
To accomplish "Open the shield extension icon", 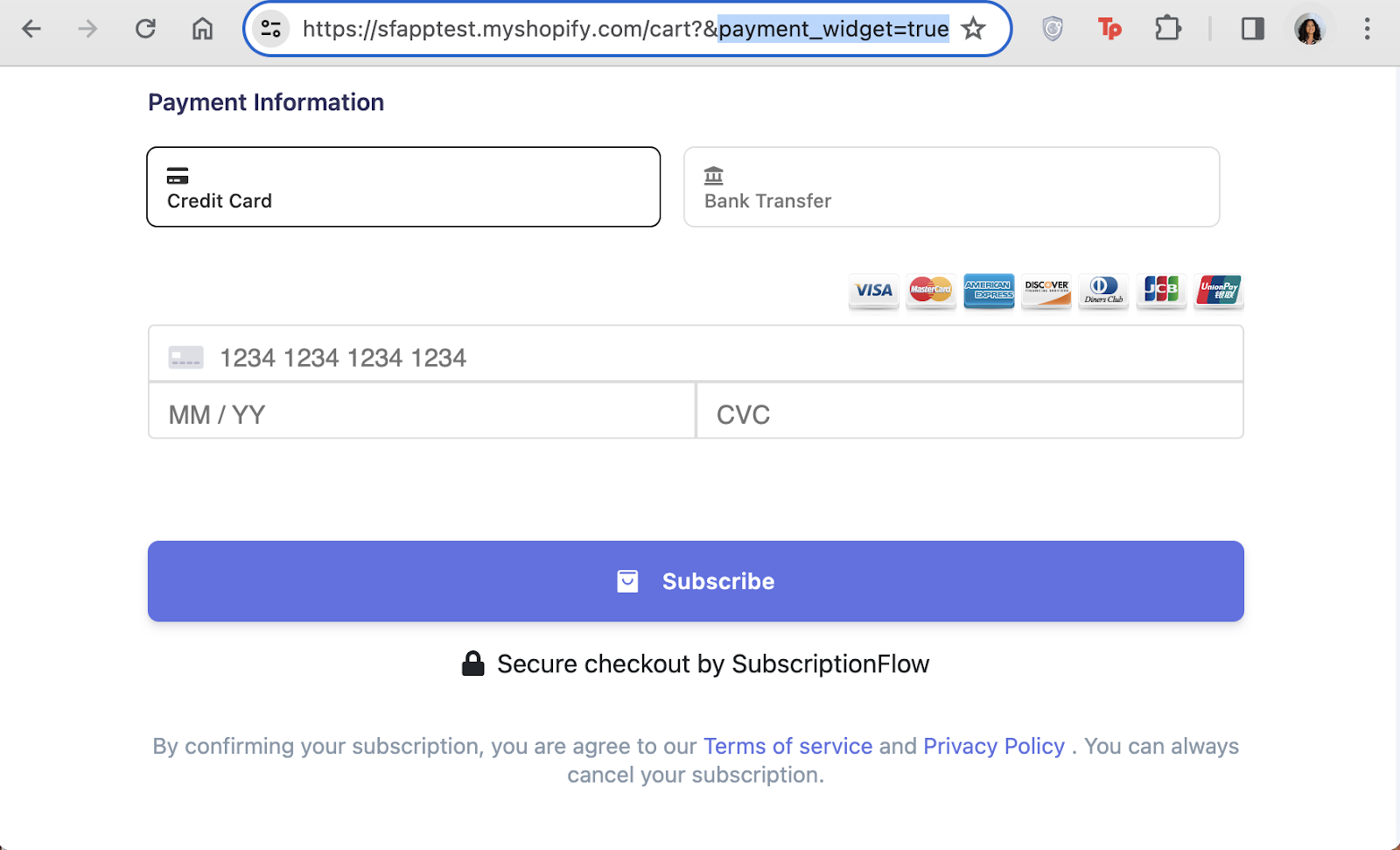I will (x=1053, y=29).
